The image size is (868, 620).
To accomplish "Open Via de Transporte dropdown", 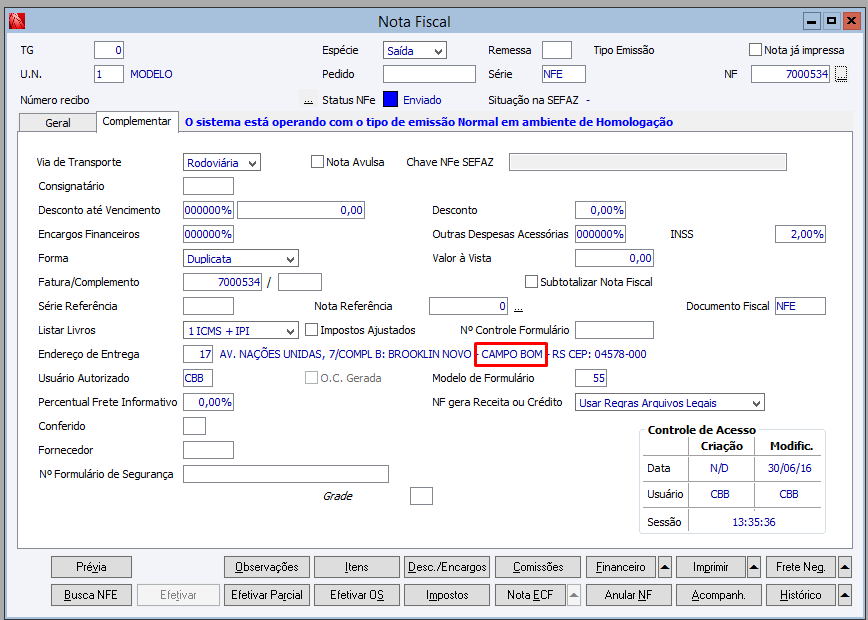I will pyautogui.click(x=222, y=163).
